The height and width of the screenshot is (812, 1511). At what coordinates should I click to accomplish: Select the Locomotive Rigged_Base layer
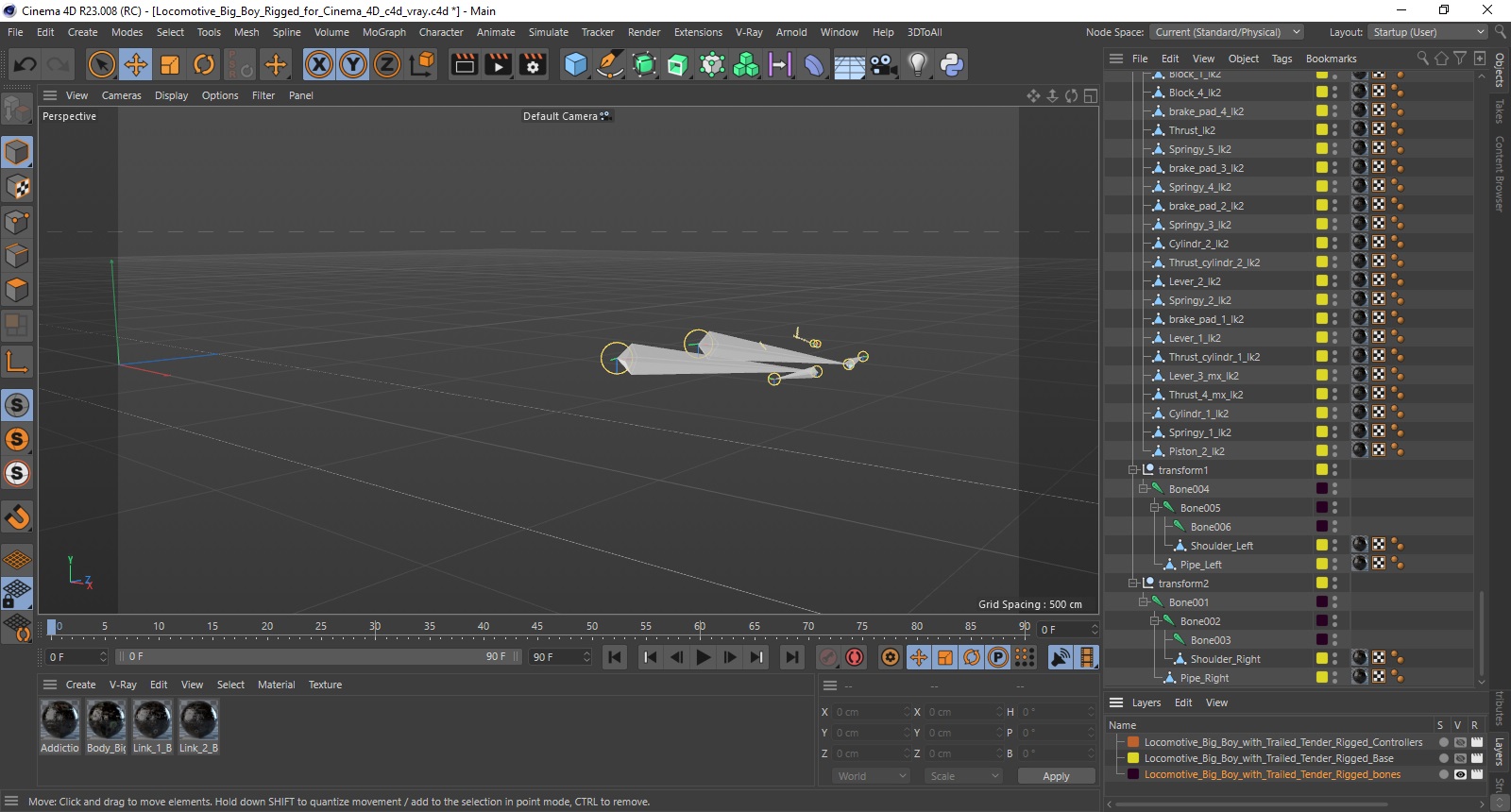[x=1268, y=758]
